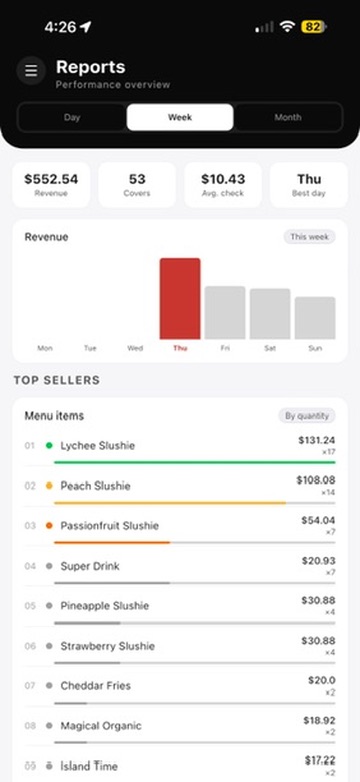This screenshot has width=360, height=782.
Task: Tap the Thu axis label
Action: [x=180, y=348]
